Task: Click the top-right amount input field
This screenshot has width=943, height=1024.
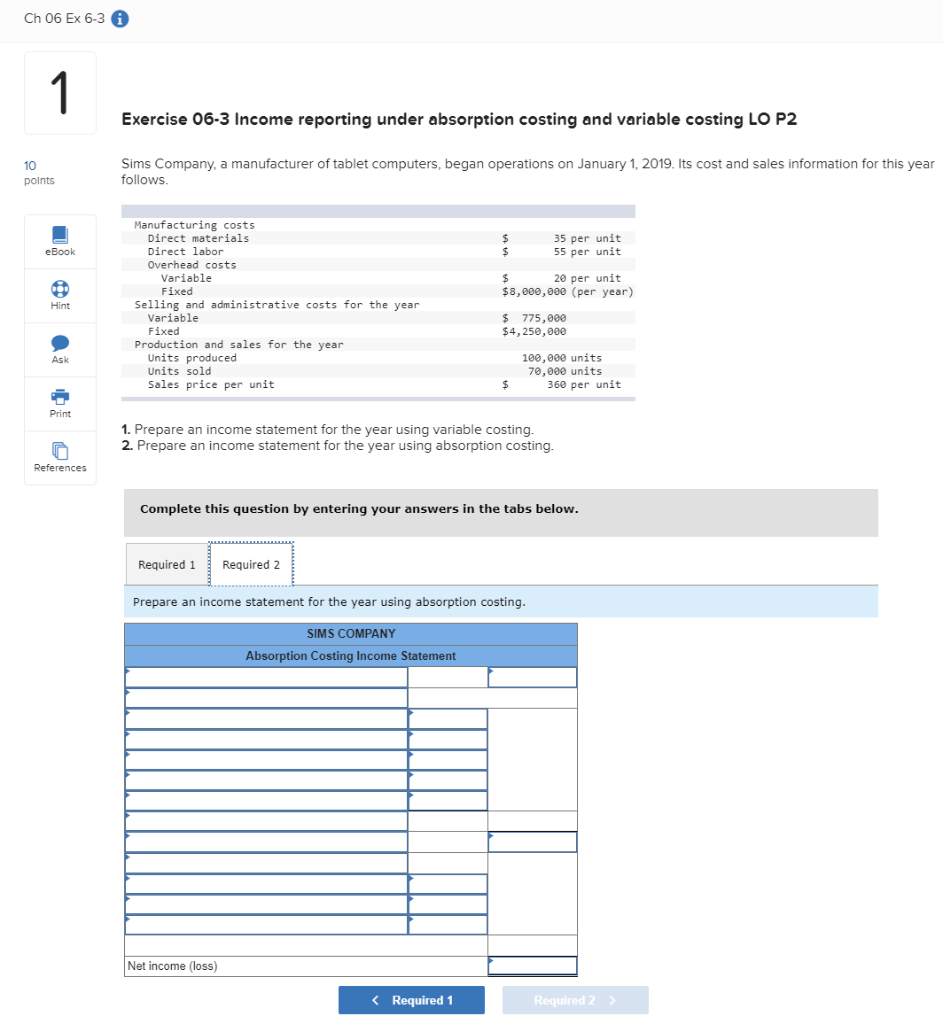Action: click(532, 676)
